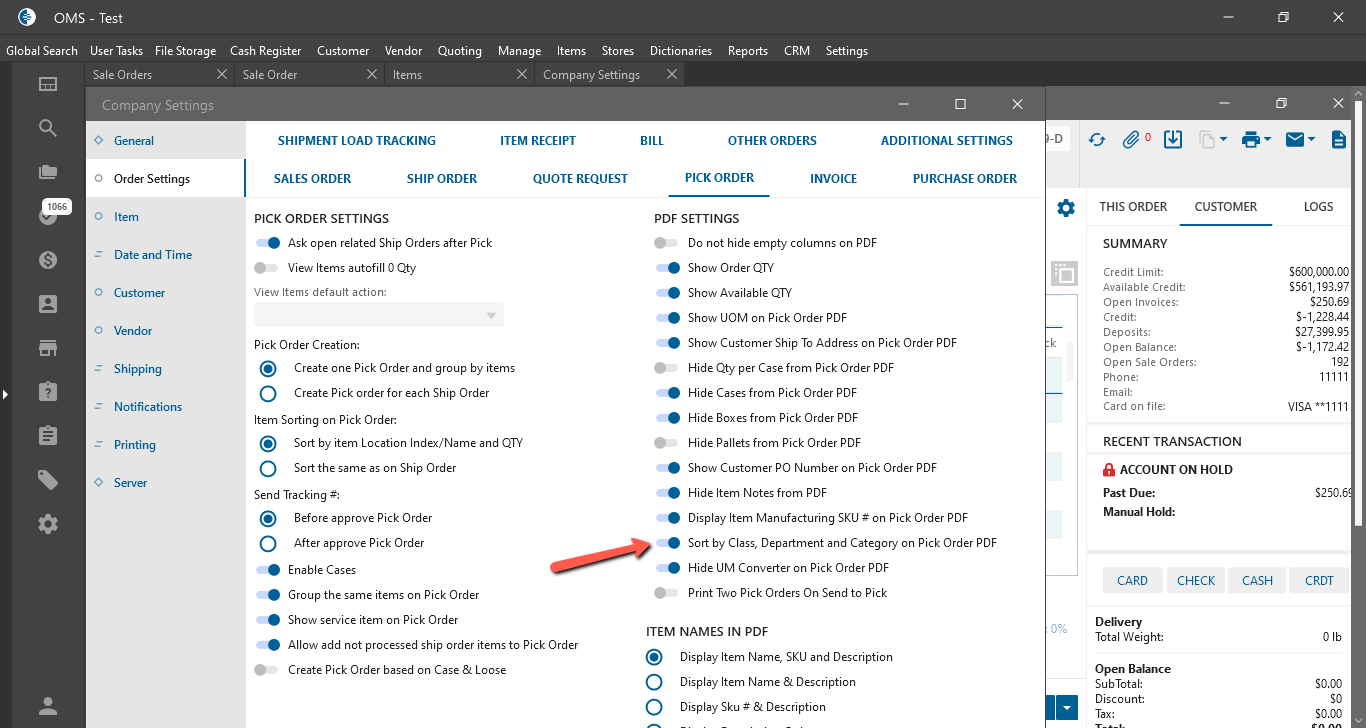Click the refresh icon in order toolbar

tap(1097, 140)
